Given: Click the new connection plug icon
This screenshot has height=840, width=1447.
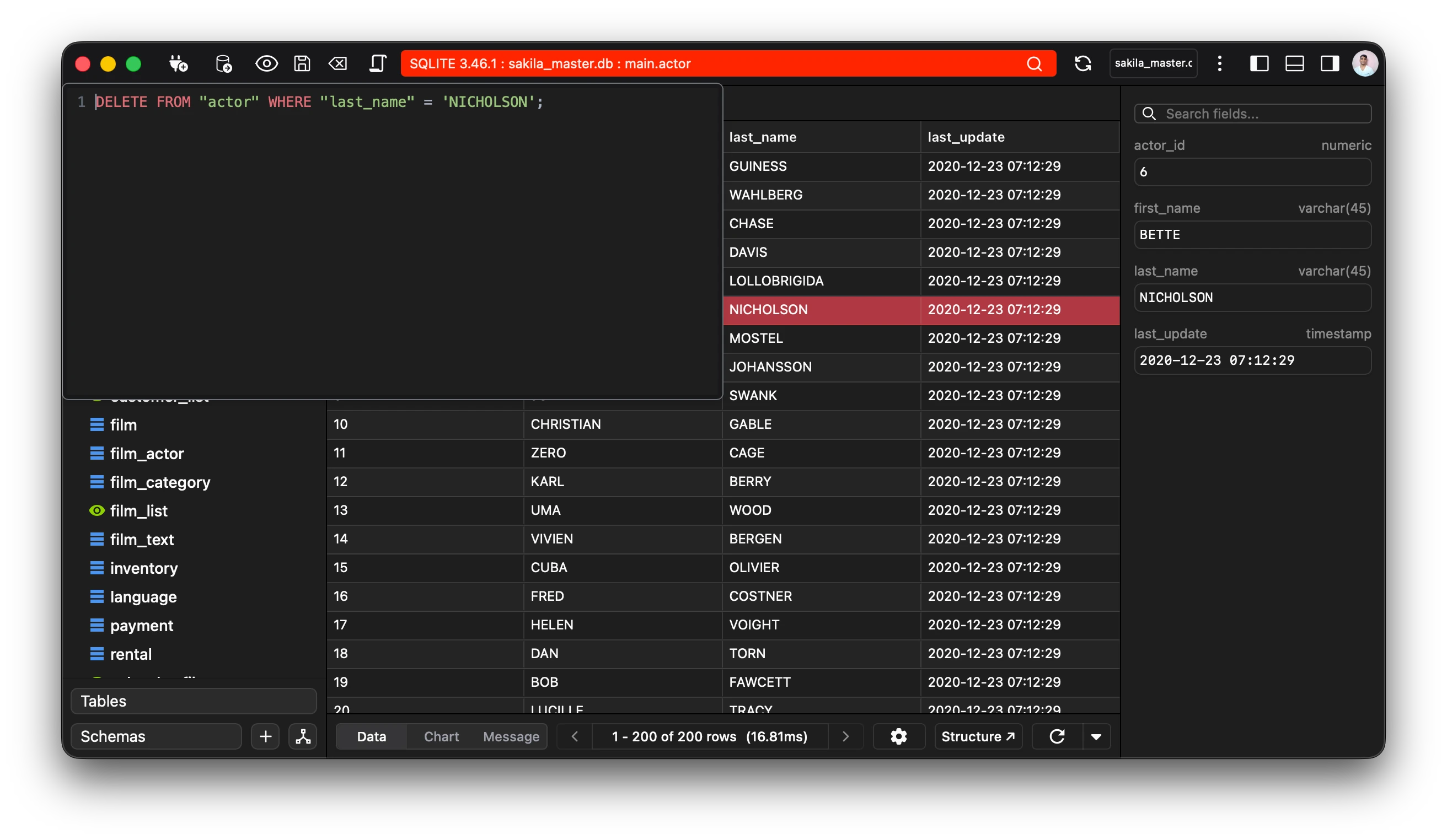Looking at the screenshot, I should tap(178, 63).
